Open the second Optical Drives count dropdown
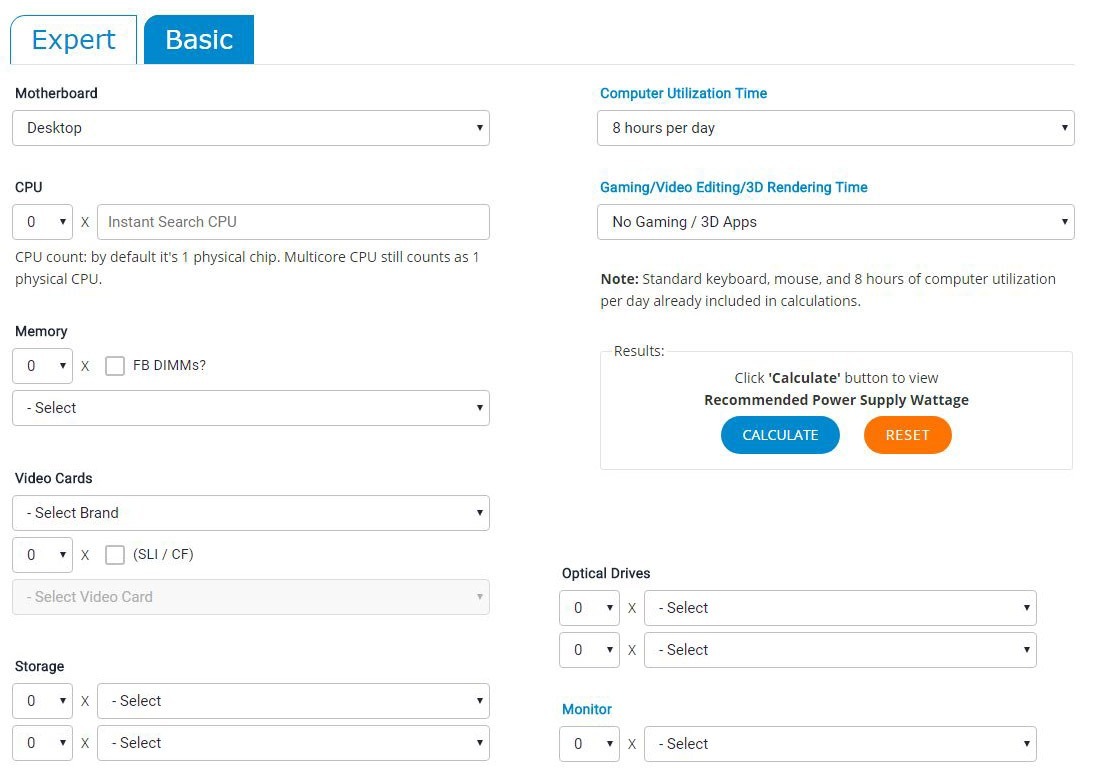This screenshot has height=780, width=1103. 590,650
